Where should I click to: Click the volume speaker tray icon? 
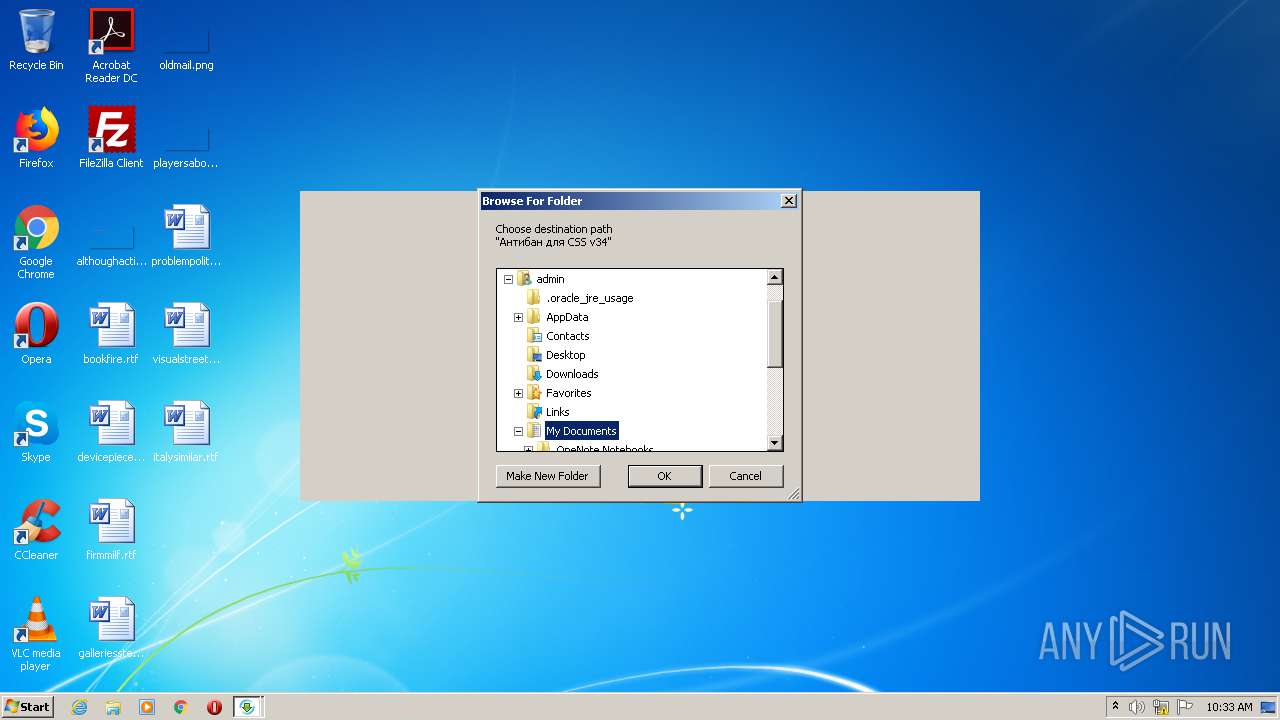coord(1137,707)
